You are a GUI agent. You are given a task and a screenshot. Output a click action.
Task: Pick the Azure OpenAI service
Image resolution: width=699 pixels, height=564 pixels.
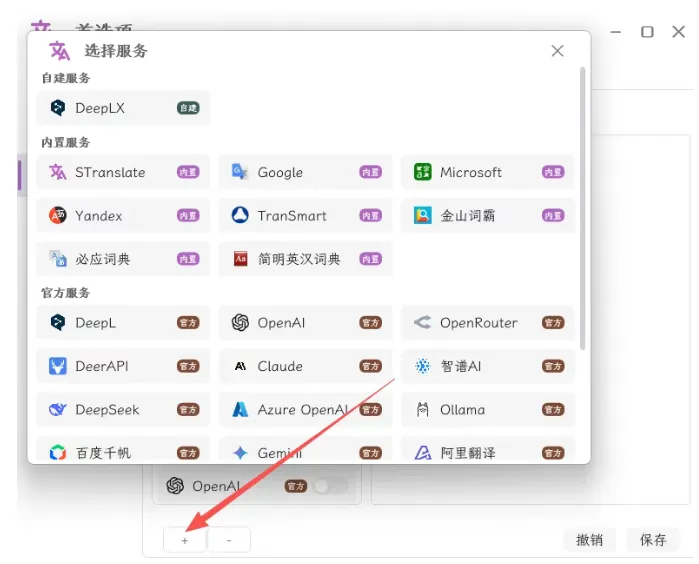click(305, 410)
